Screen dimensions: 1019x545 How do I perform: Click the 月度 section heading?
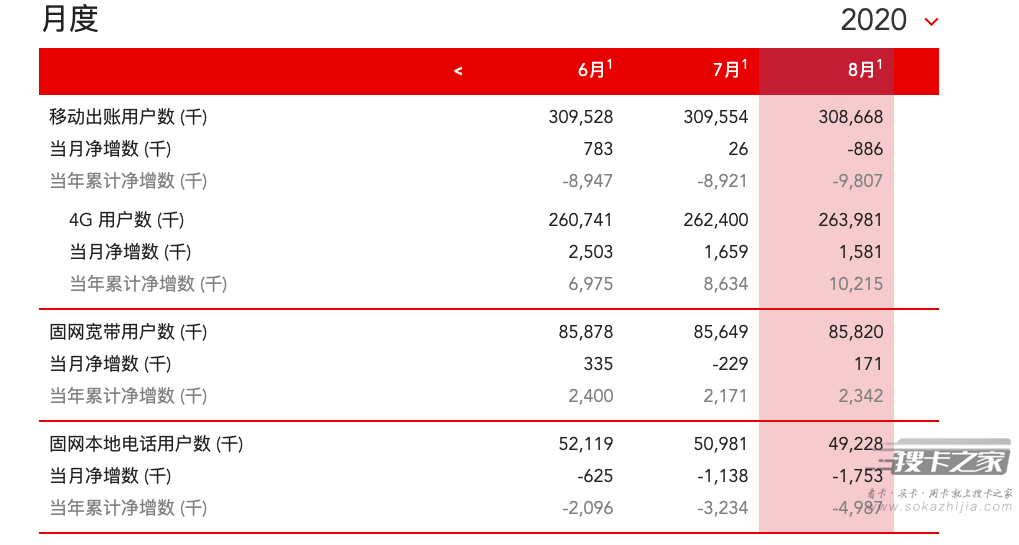pos(70,19)
